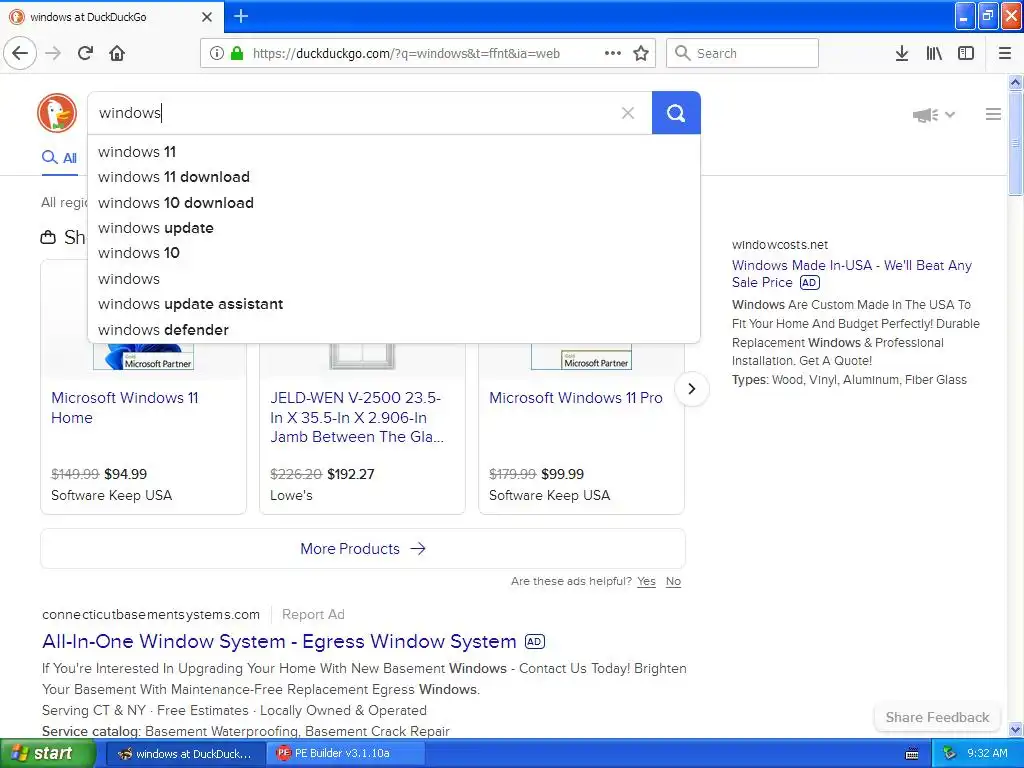Click the Firefox Search box
The image size is (1024, 768).
(742, 53)
